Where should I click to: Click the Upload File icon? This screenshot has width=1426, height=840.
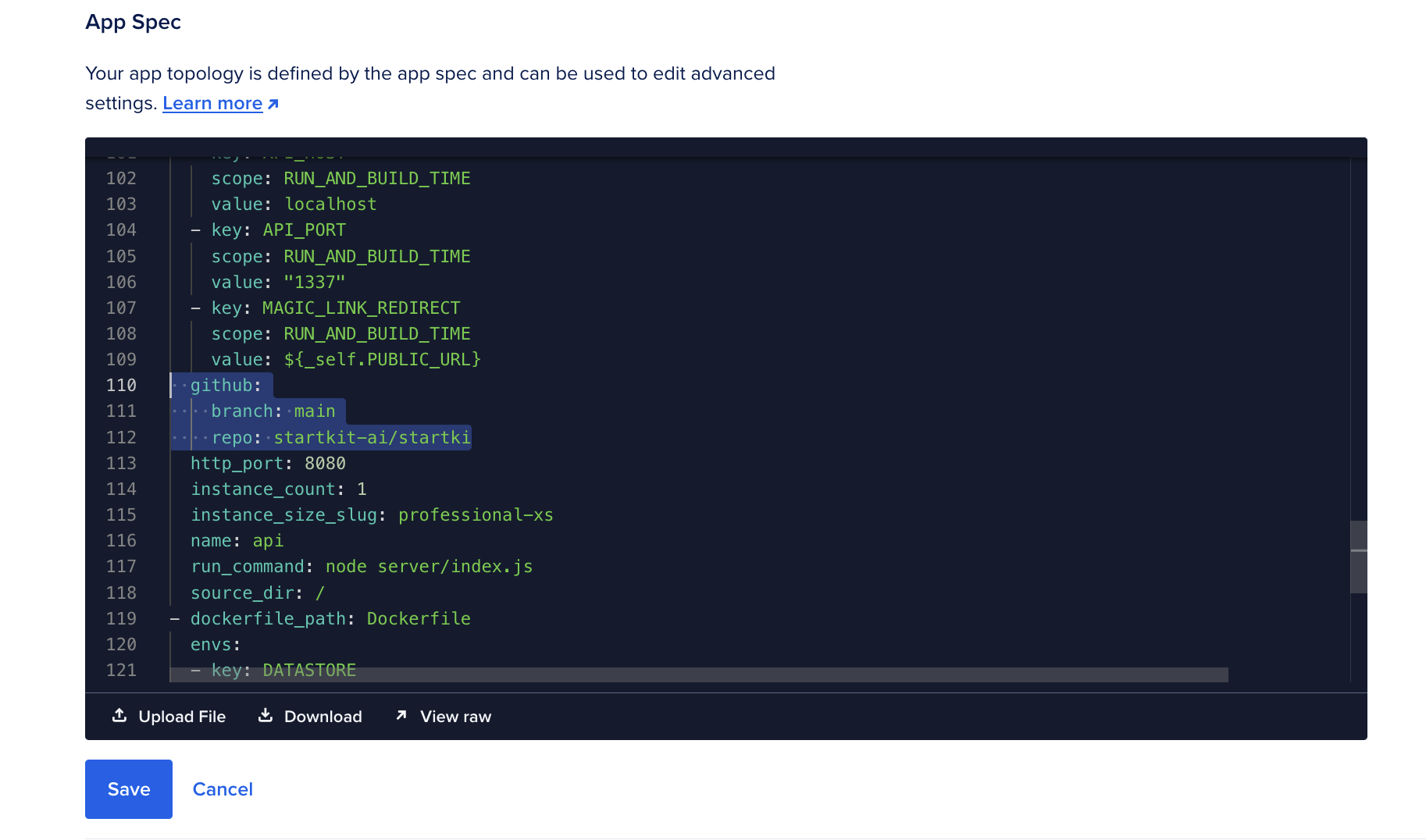click(x=119, y=715)
